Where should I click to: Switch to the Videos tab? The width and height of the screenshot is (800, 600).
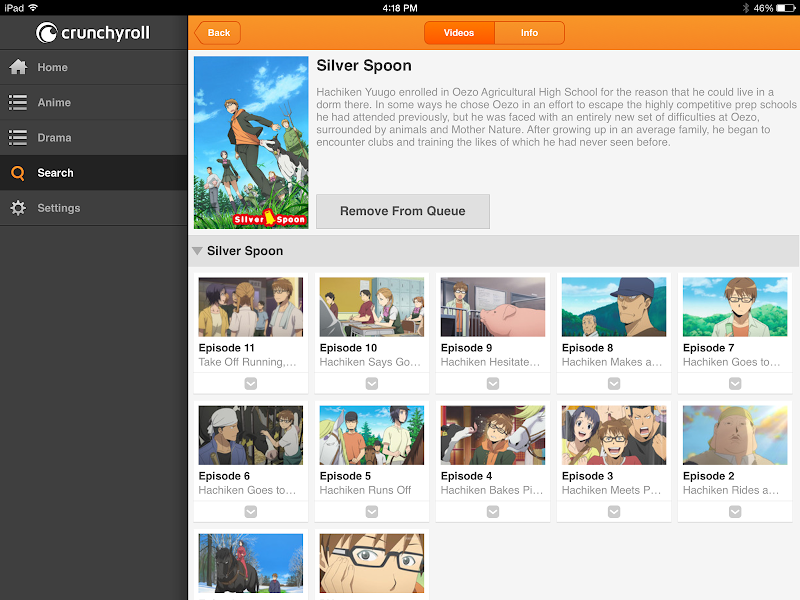(459, 33)
